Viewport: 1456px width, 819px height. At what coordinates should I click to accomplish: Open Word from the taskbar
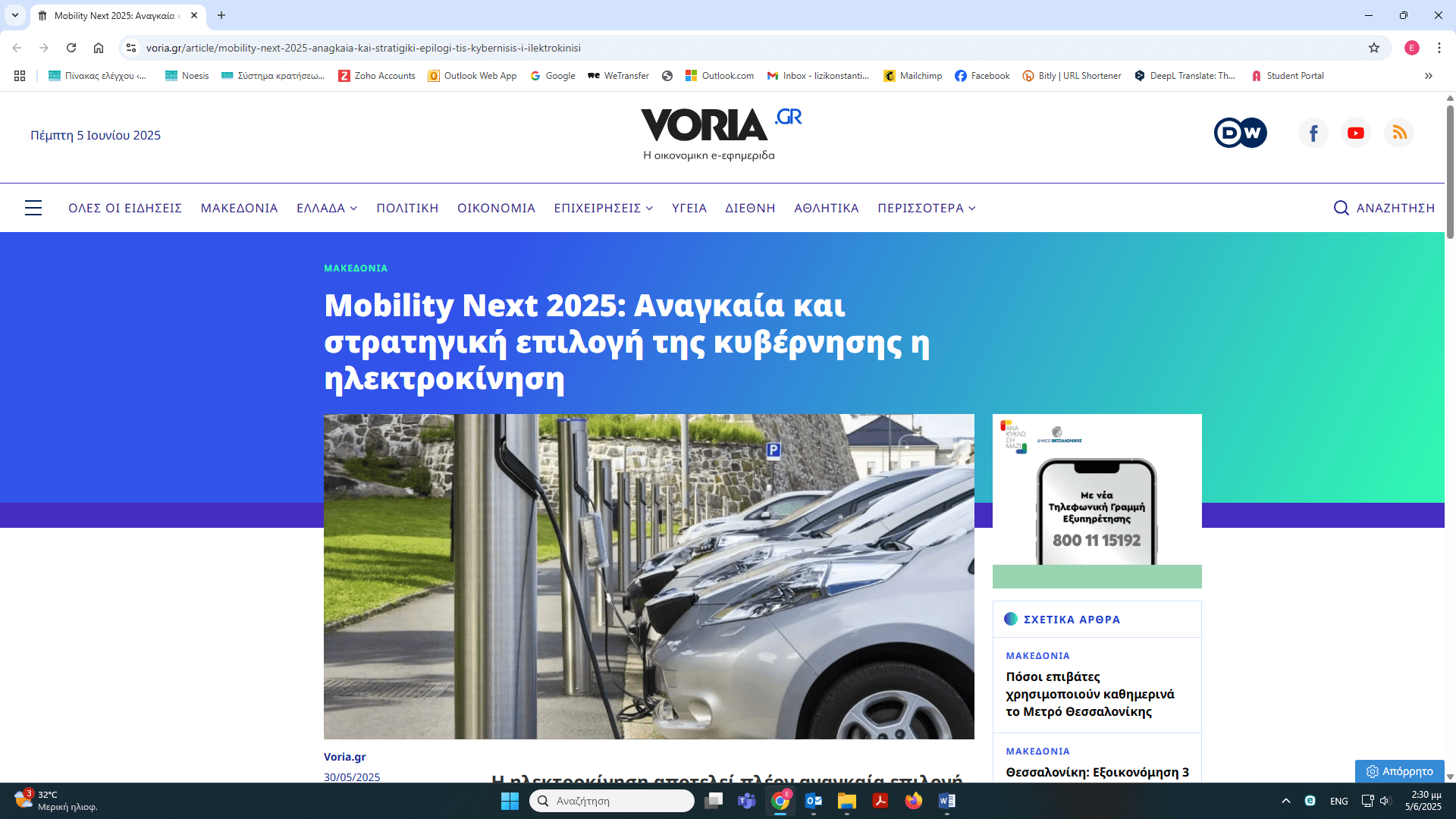pos(946,801)
